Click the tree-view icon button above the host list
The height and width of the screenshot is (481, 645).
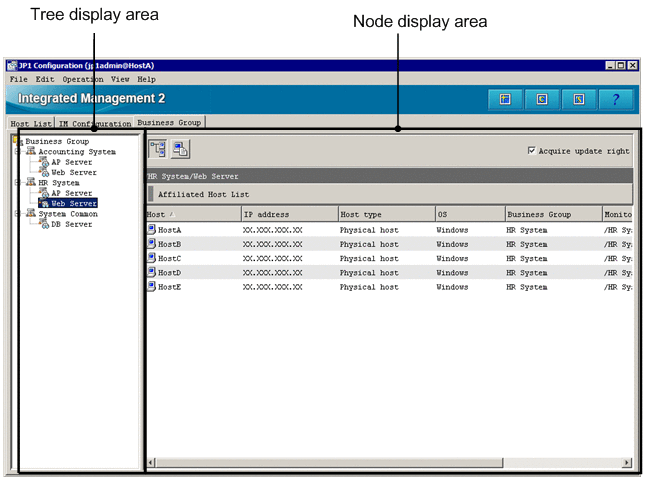[x=158, y=149]
